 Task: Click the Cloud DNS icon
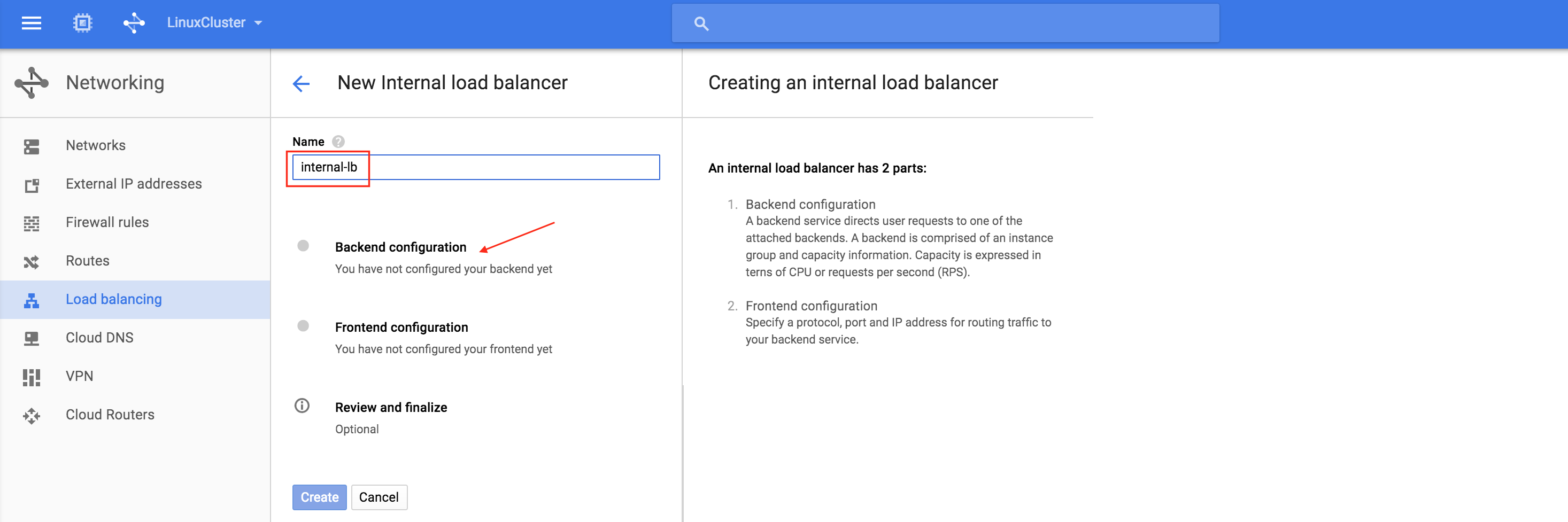(32, 339)
